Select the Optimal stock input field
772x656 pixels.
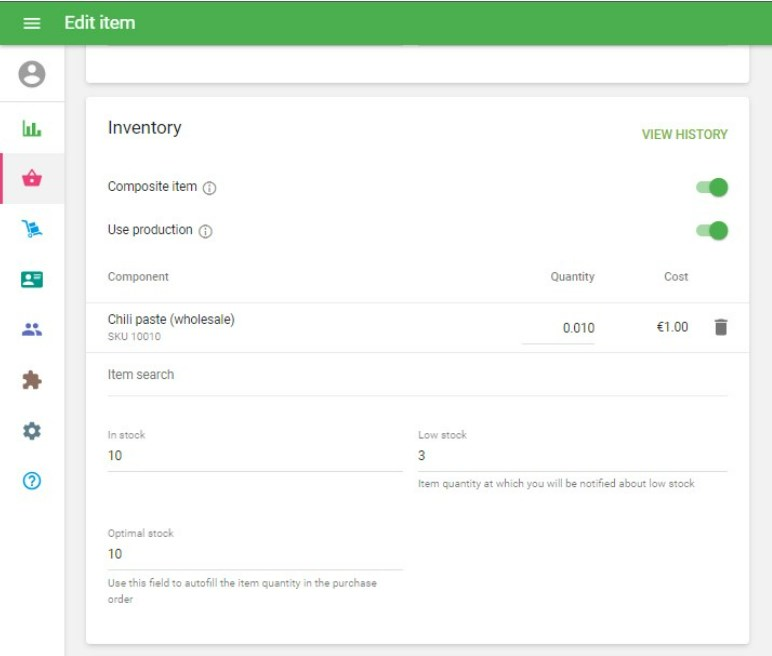(x=254, y=554)
